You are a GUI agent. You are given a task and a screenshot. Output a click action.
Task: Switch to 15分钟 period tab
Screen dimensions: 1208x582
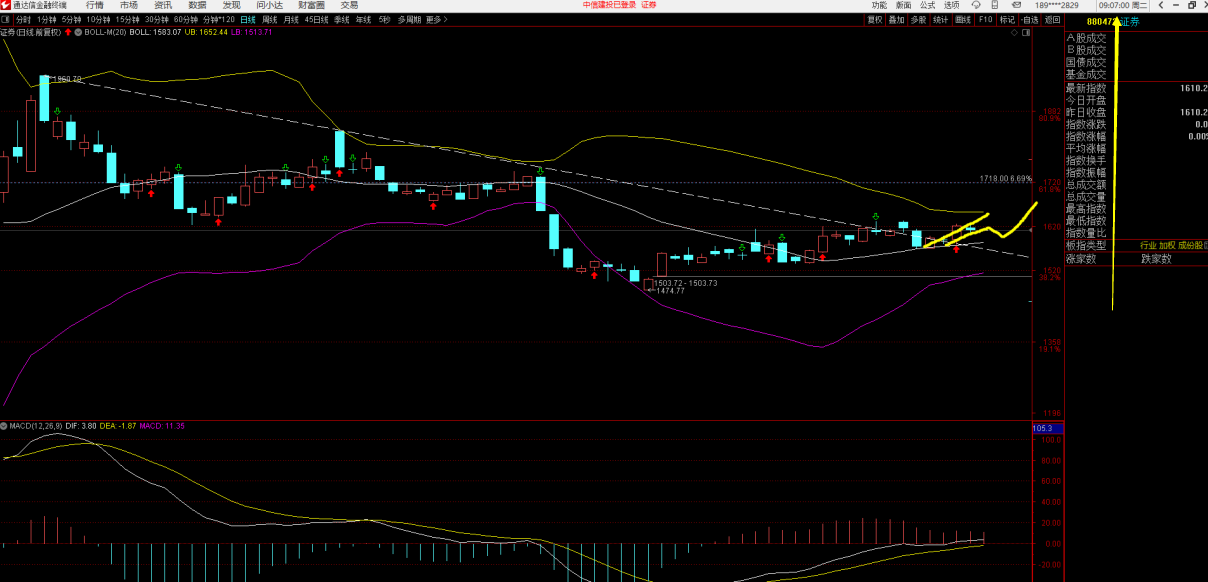(x=127, y=19)
